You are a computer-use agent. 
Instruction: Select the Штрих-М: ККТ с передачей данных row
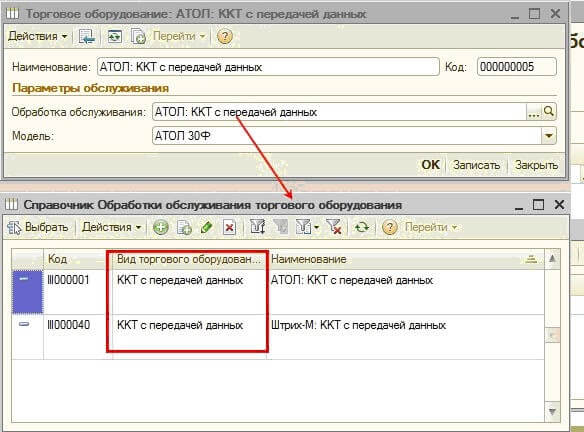tap(277, 337)
